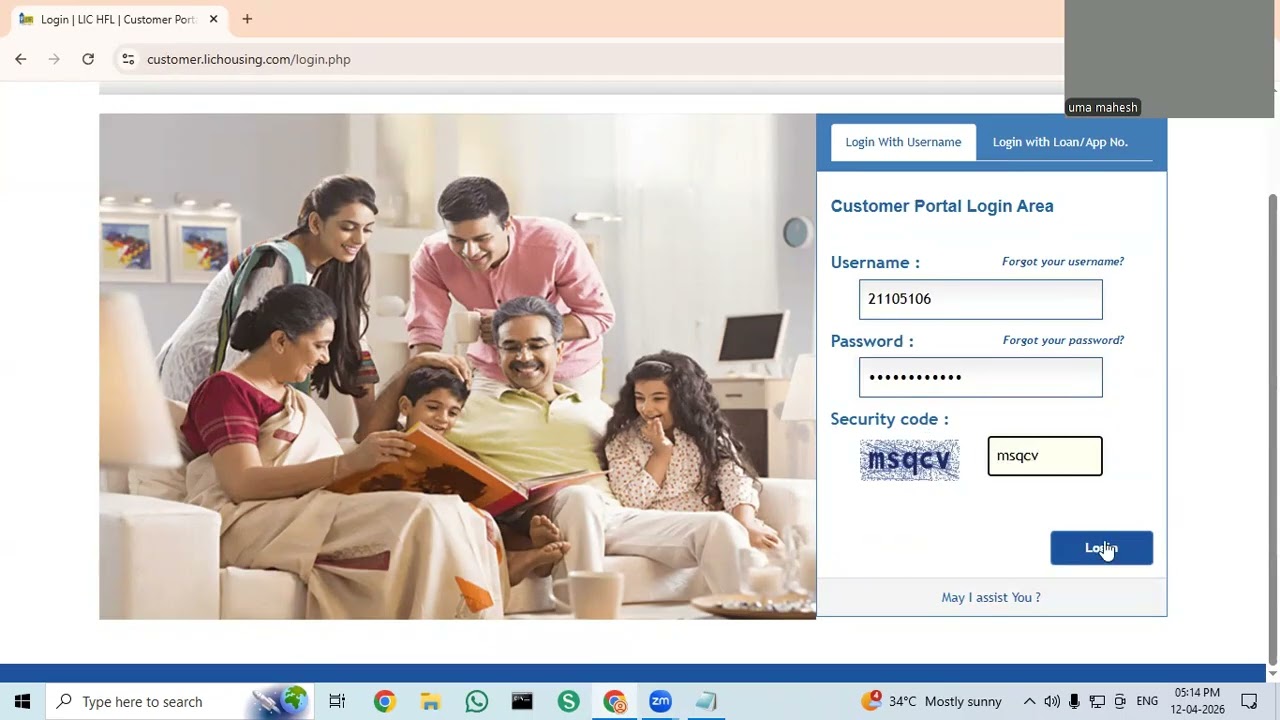Viewport: 1280px width, 720px height.
Task: Click the browser address bar URL
Action: 249,59
